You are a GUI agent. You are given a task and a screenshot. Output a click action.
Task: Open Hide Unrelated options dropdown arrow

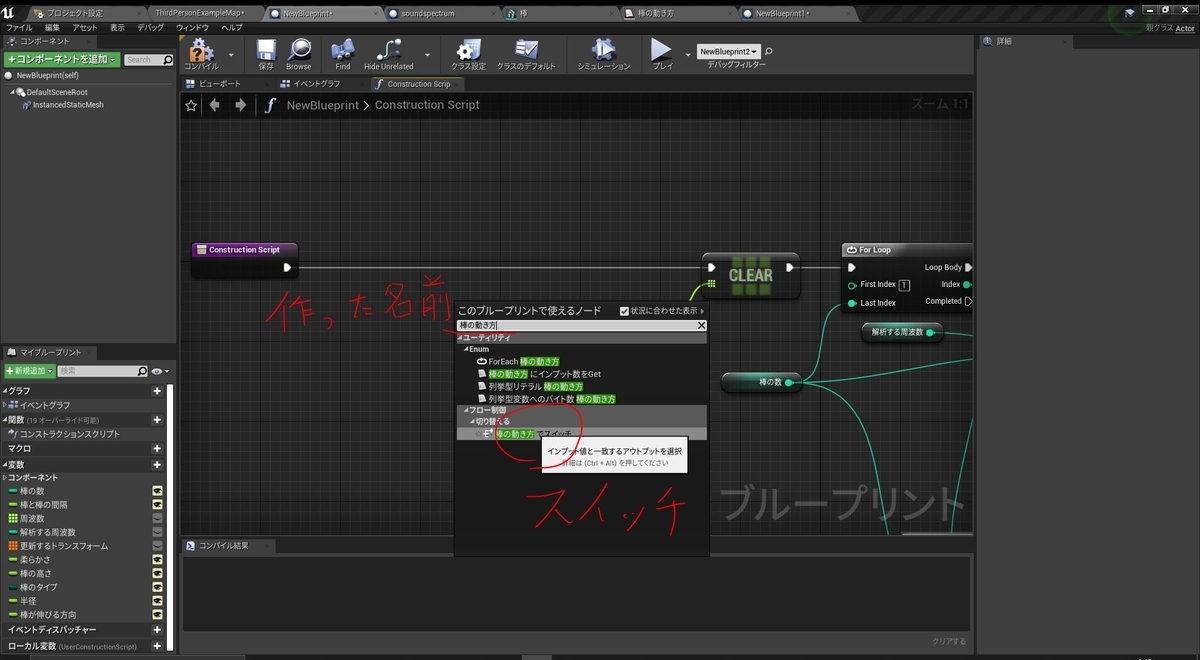pyautogui.click(x=428, y=54)
